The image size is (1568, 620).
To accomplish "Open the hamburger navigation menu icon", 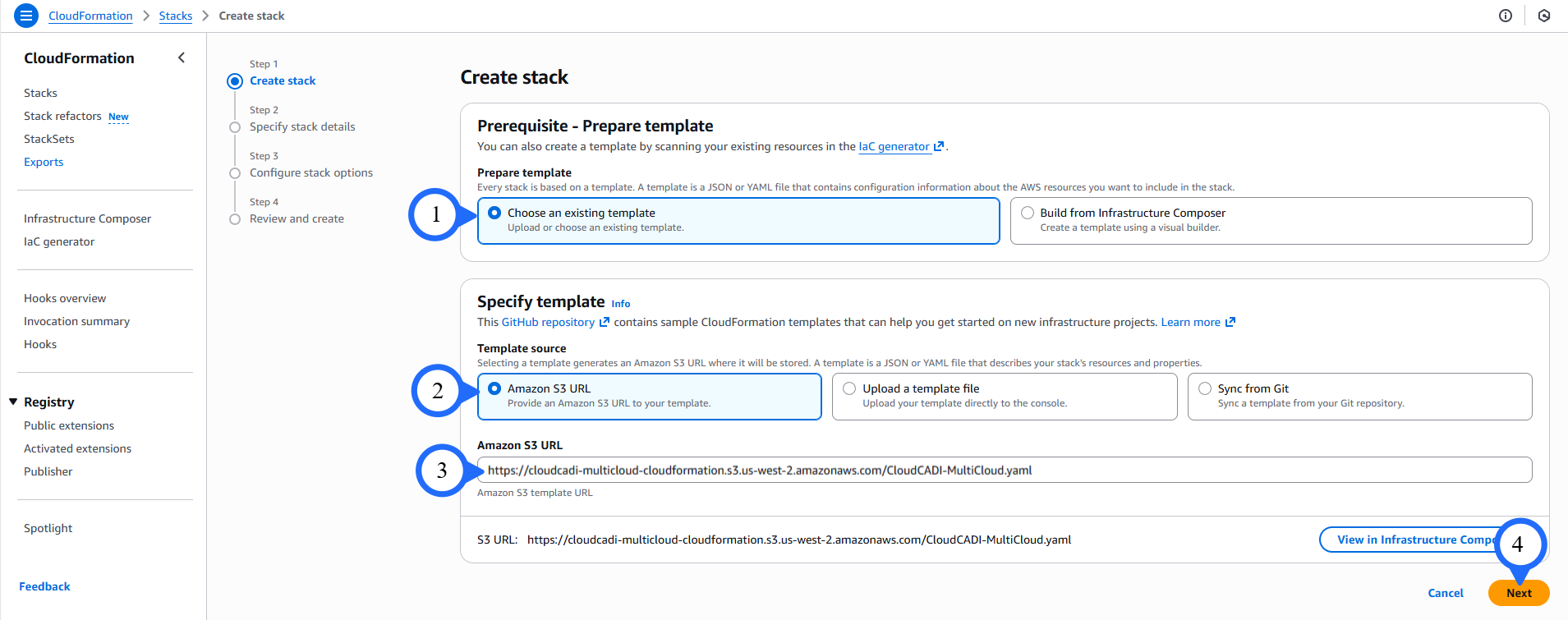I will 26,16.
